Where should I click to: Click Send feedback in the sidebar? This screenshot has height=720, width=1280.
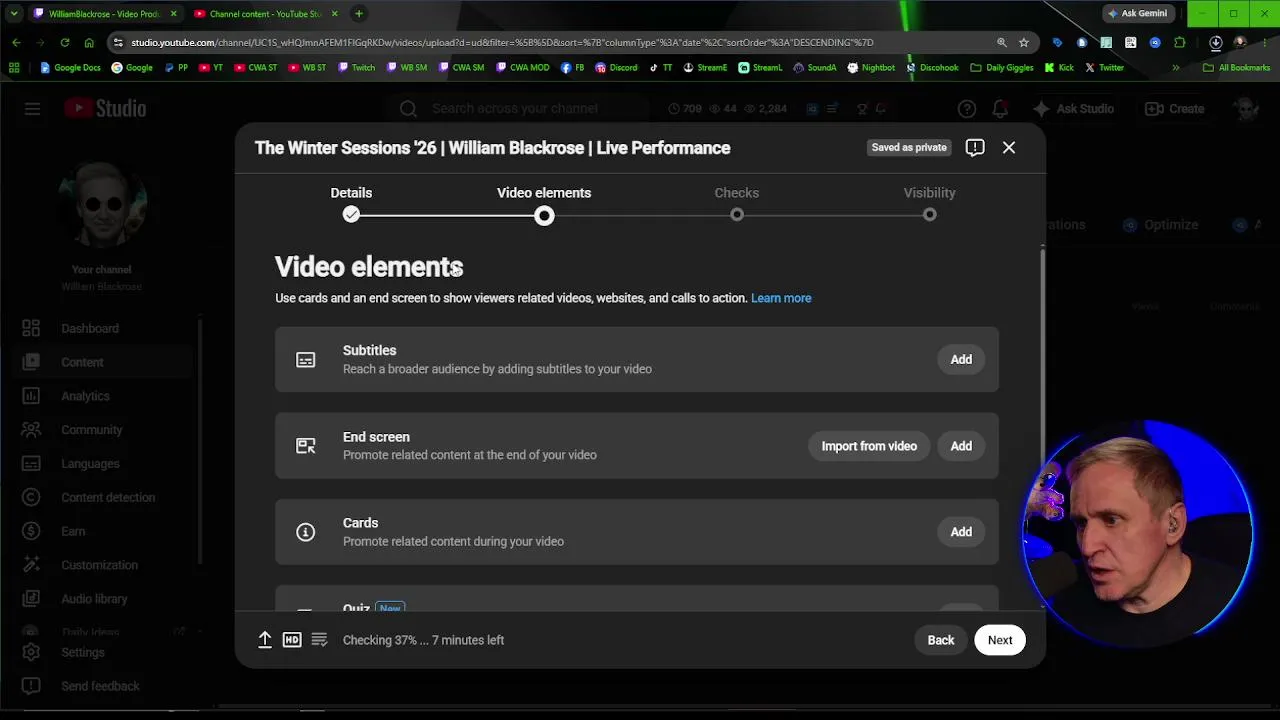[100, 686]
